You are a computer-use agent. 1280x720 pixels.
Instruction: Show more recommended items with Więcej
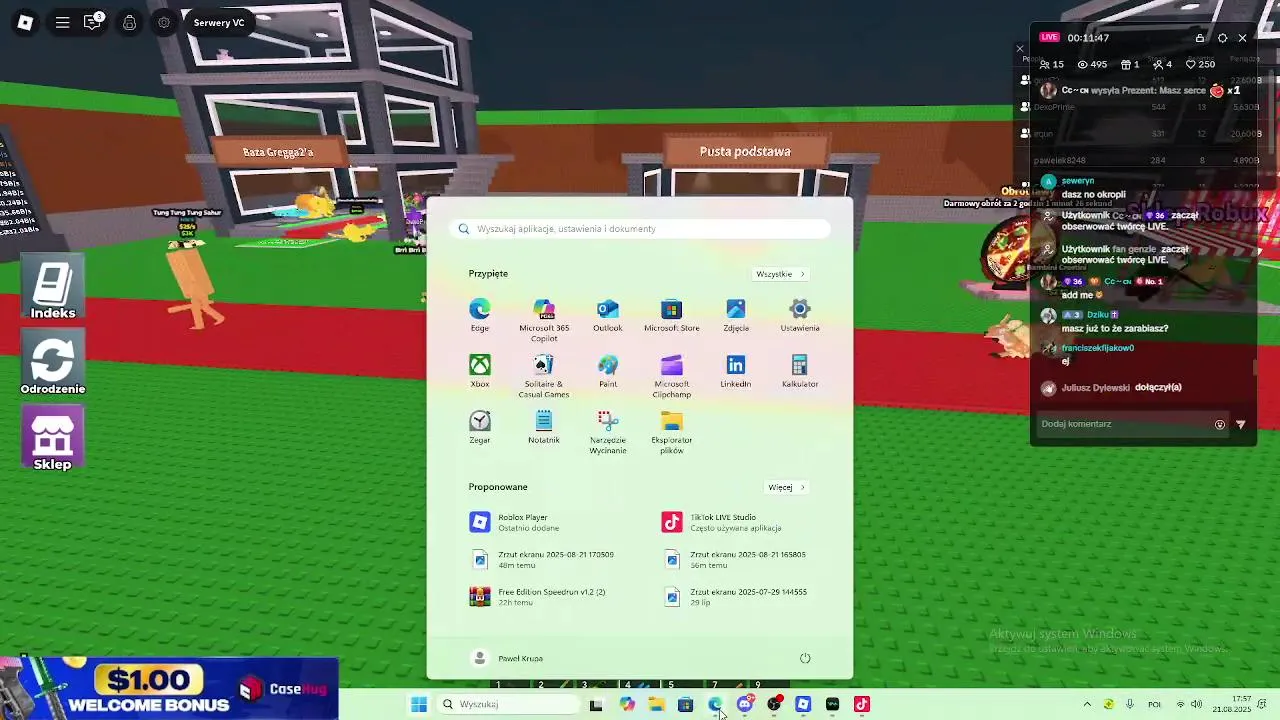[x=787, y=487]
